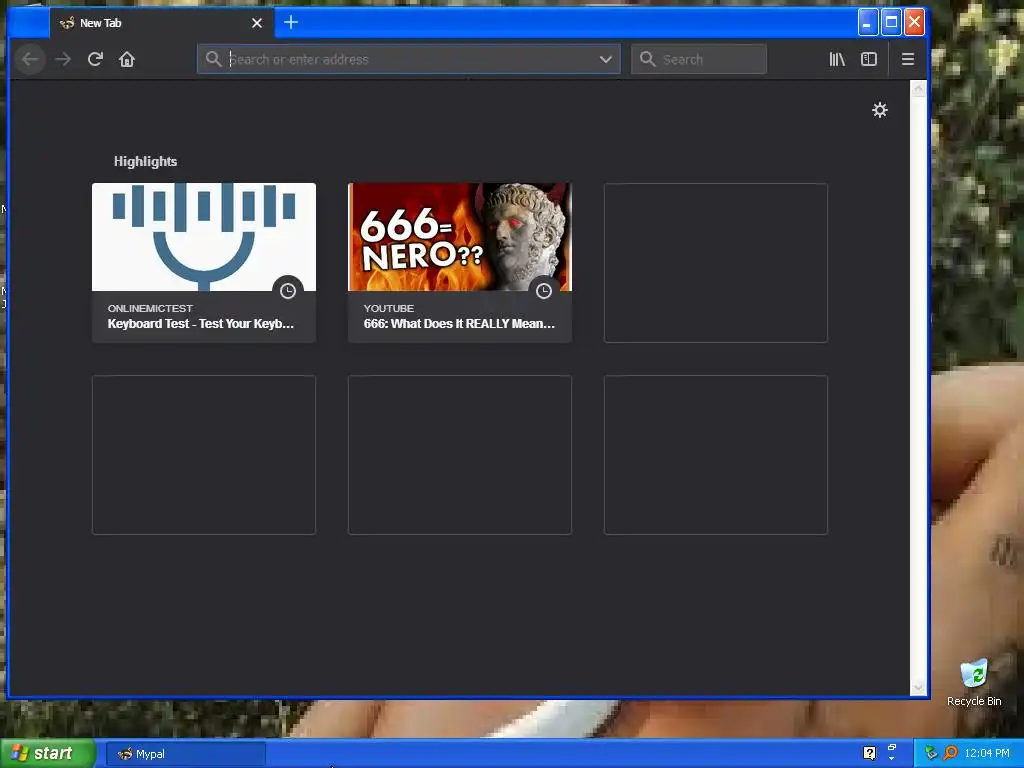Click history clock icon on YouTube card
Viewport: 1024px width, 768px height.
click(x=544, y=291)
